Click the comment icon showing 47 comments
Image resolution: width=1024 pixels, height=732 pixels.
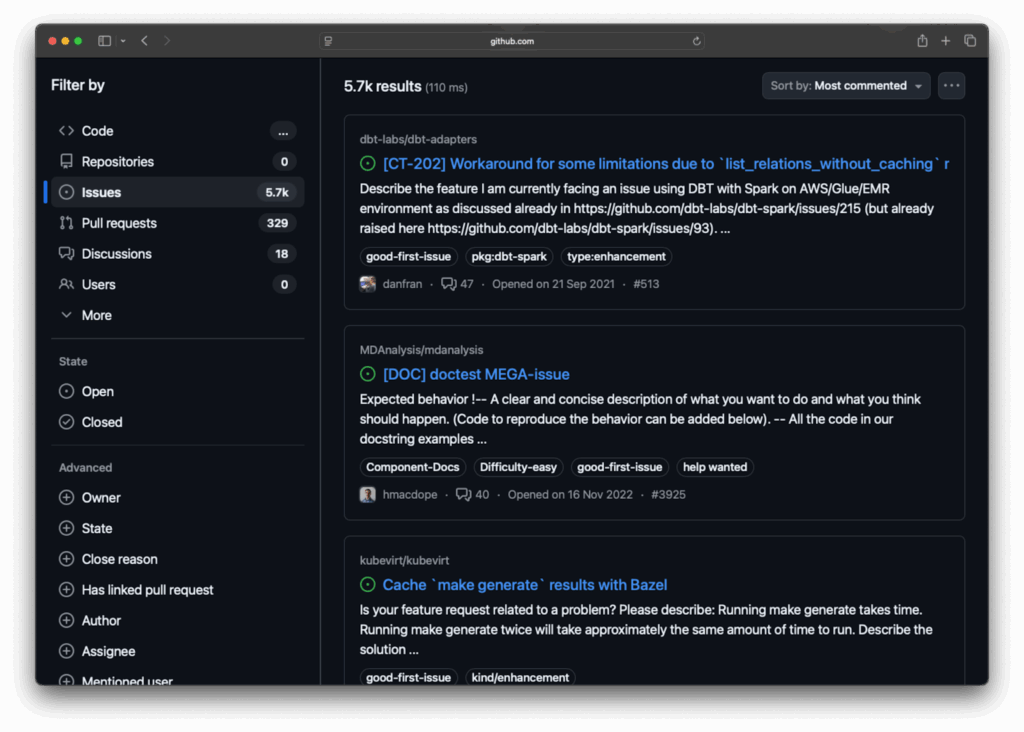point(449,284)
